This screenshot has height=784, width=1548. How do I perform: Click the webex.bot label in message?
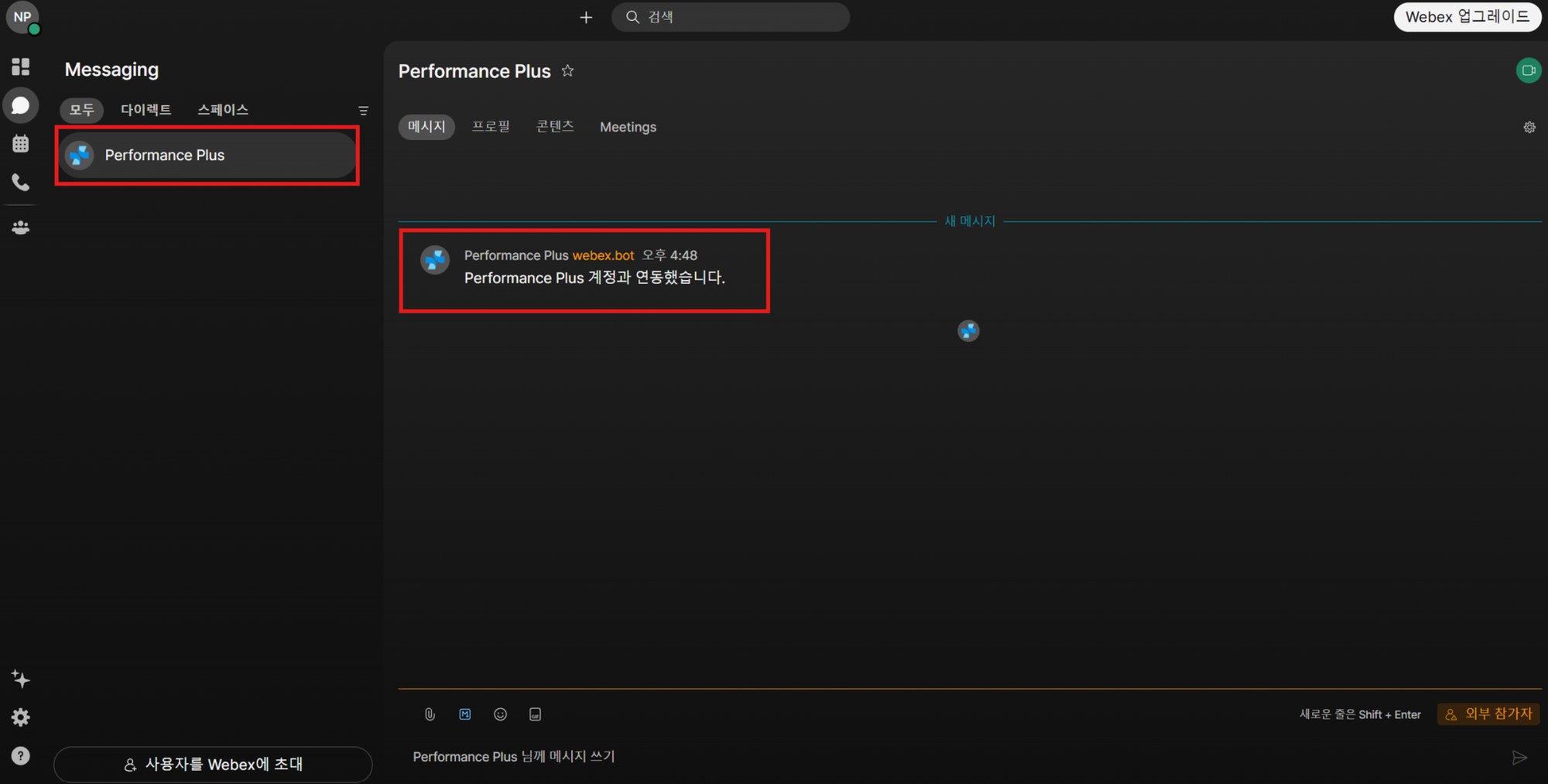603,255
